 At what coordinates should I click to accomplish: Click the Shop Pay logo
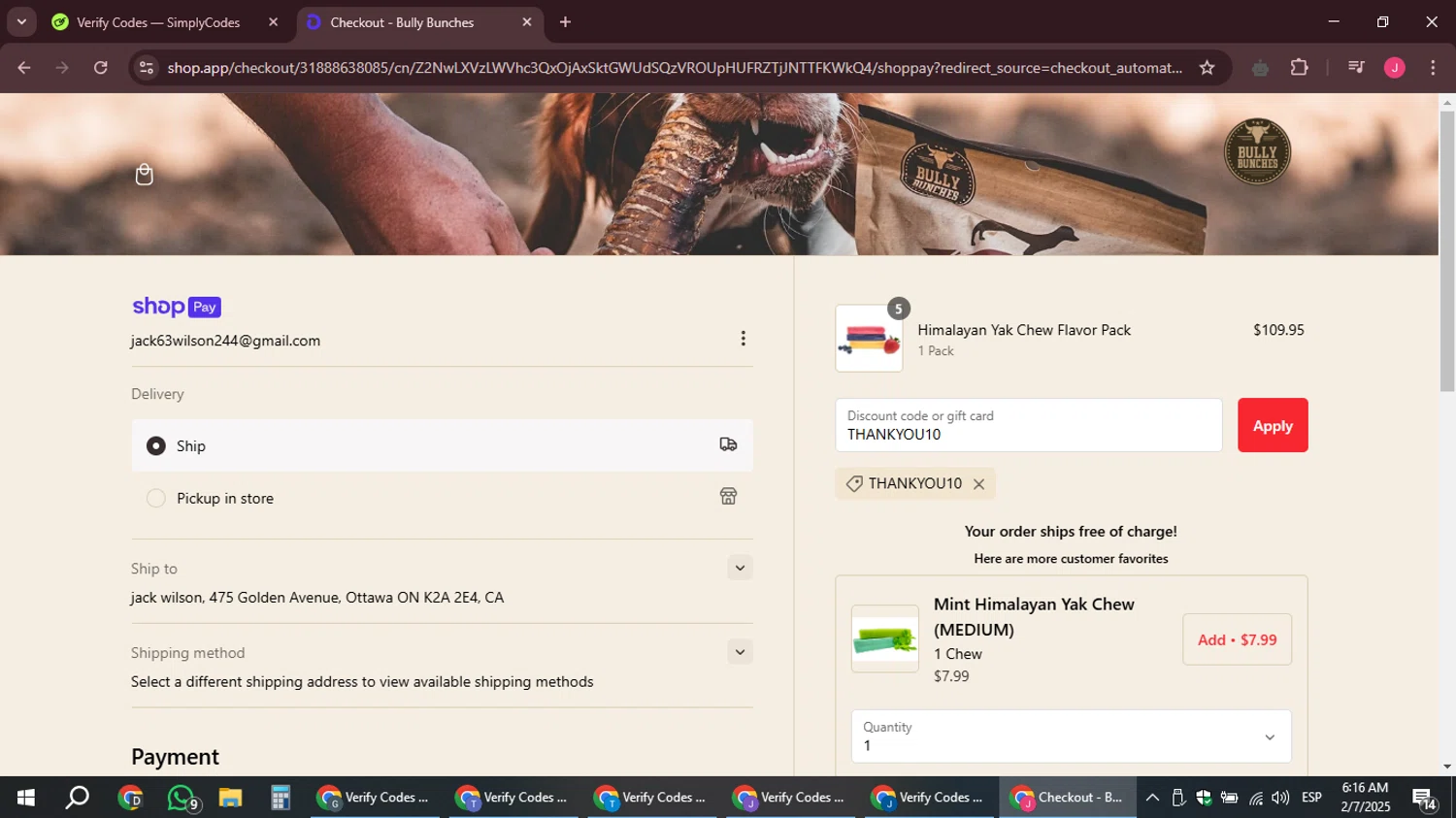tap(177, 308)
